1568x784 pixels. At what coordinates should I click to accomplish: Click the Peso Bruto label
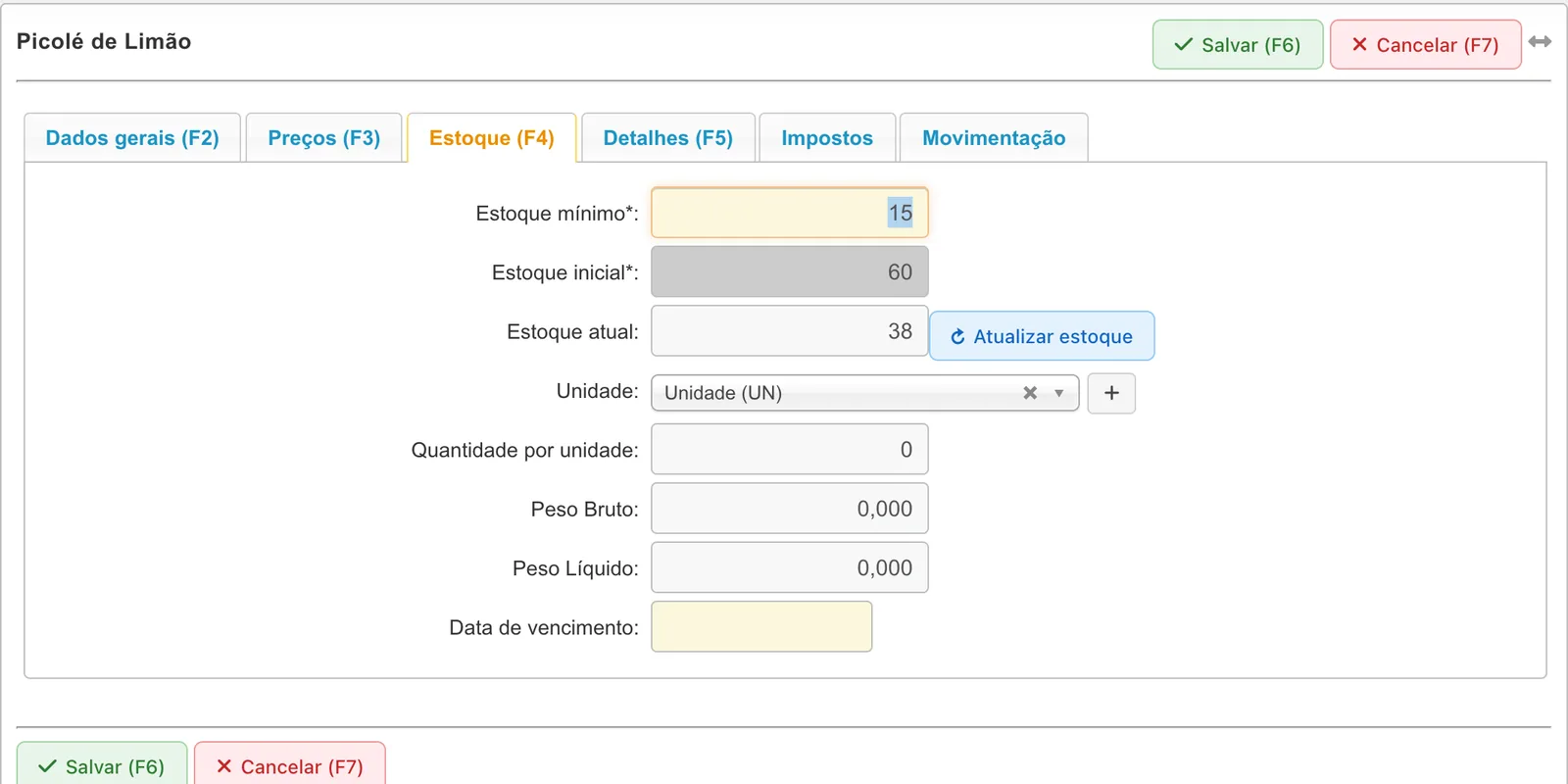click(x=584, y=510)
